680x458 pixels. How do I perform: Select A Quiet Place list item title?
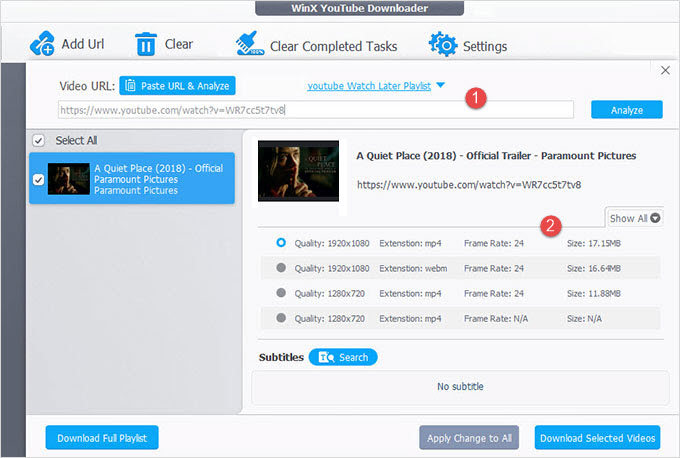pyautogui.click(x=159, y=168)
